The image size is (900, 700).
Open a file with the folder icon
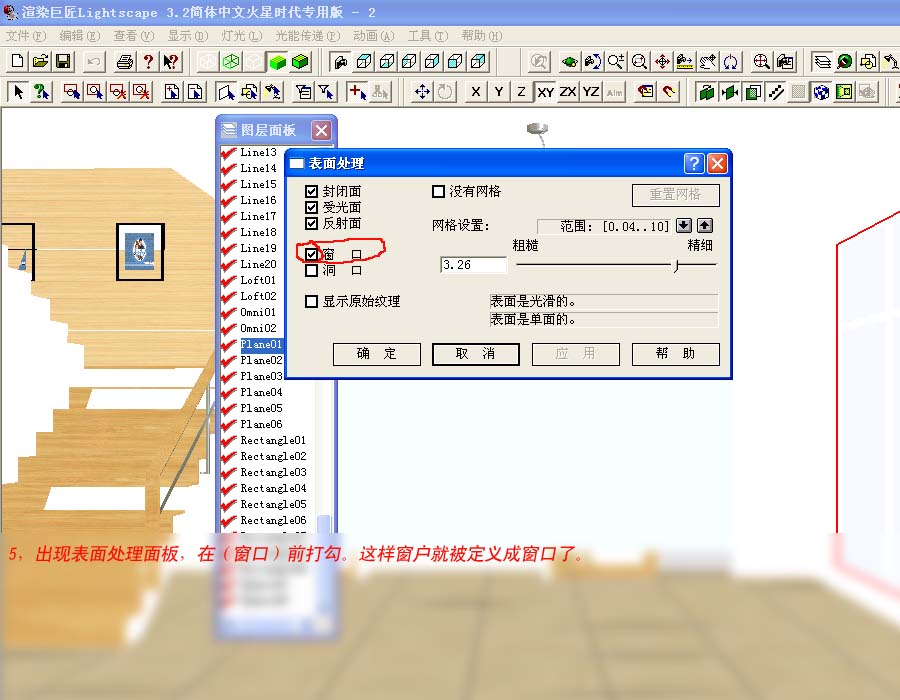point(40,61)
